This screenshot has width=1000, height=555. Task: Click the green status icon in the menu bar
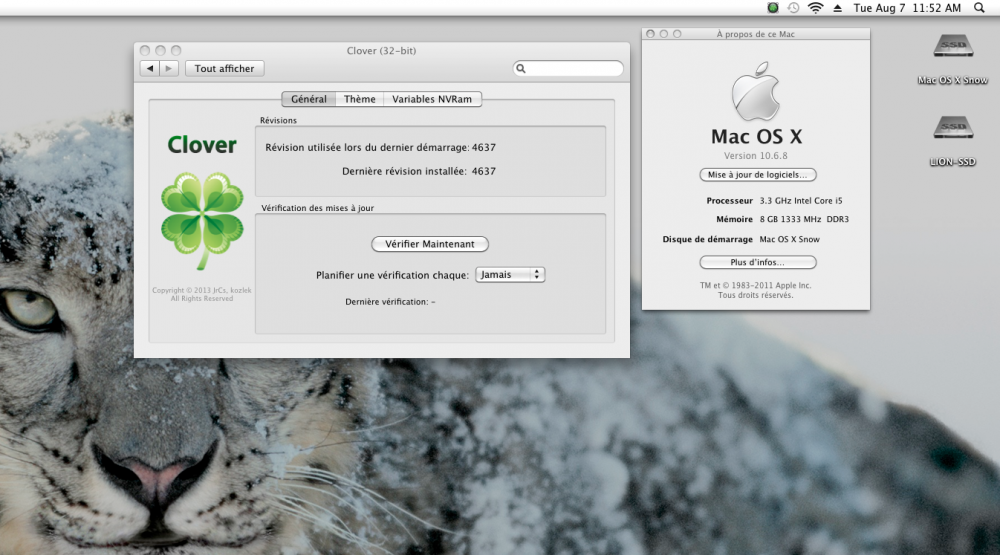pyautogui.click(x=772, y=8)
